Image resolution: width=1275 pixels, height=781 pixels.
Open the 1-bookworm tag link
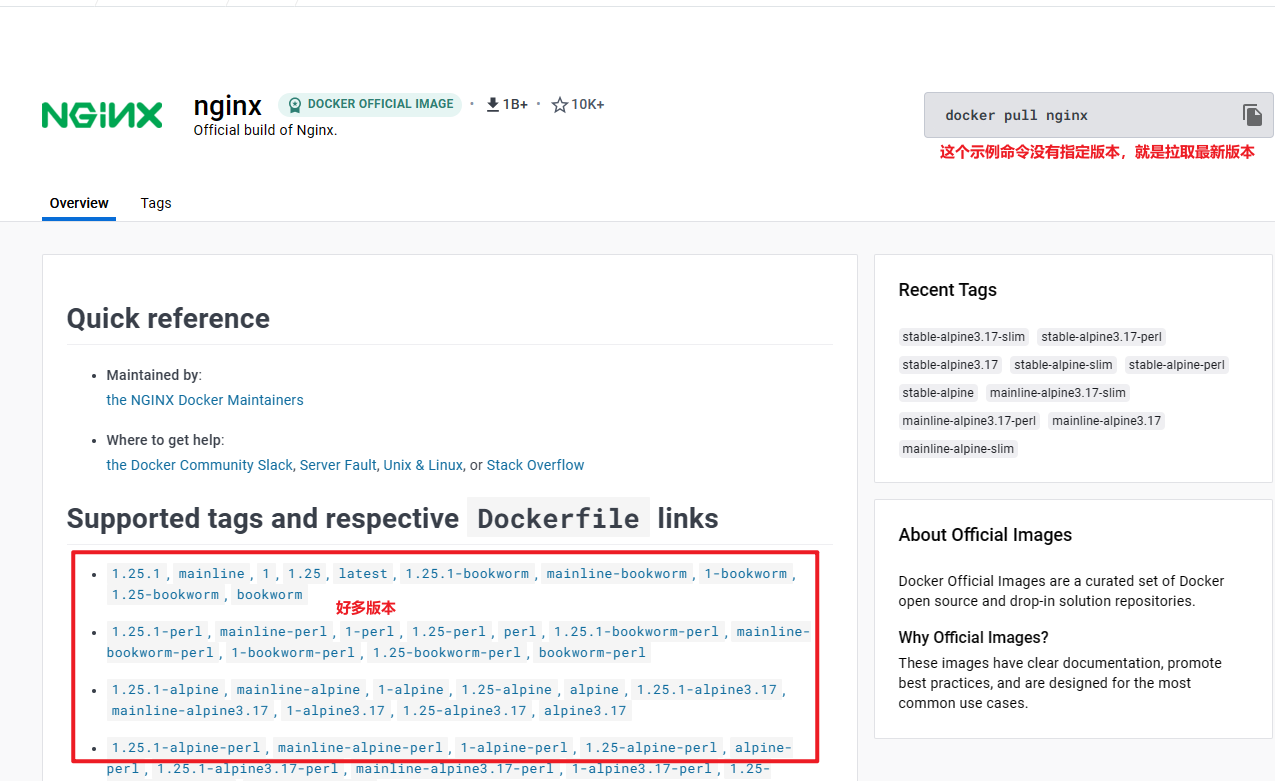[x=745, y=574]
